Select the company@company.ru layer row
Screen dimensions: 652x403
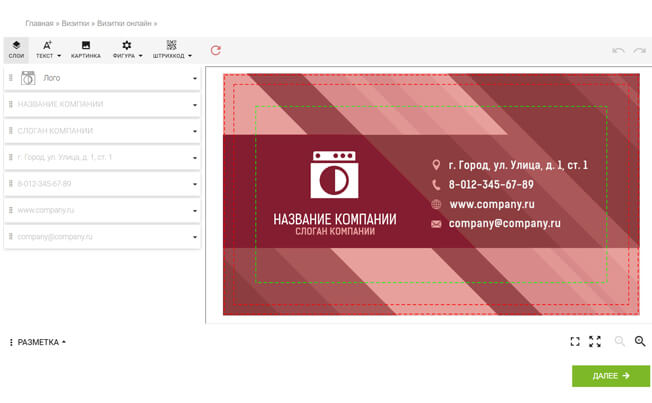tap(102, 237)
